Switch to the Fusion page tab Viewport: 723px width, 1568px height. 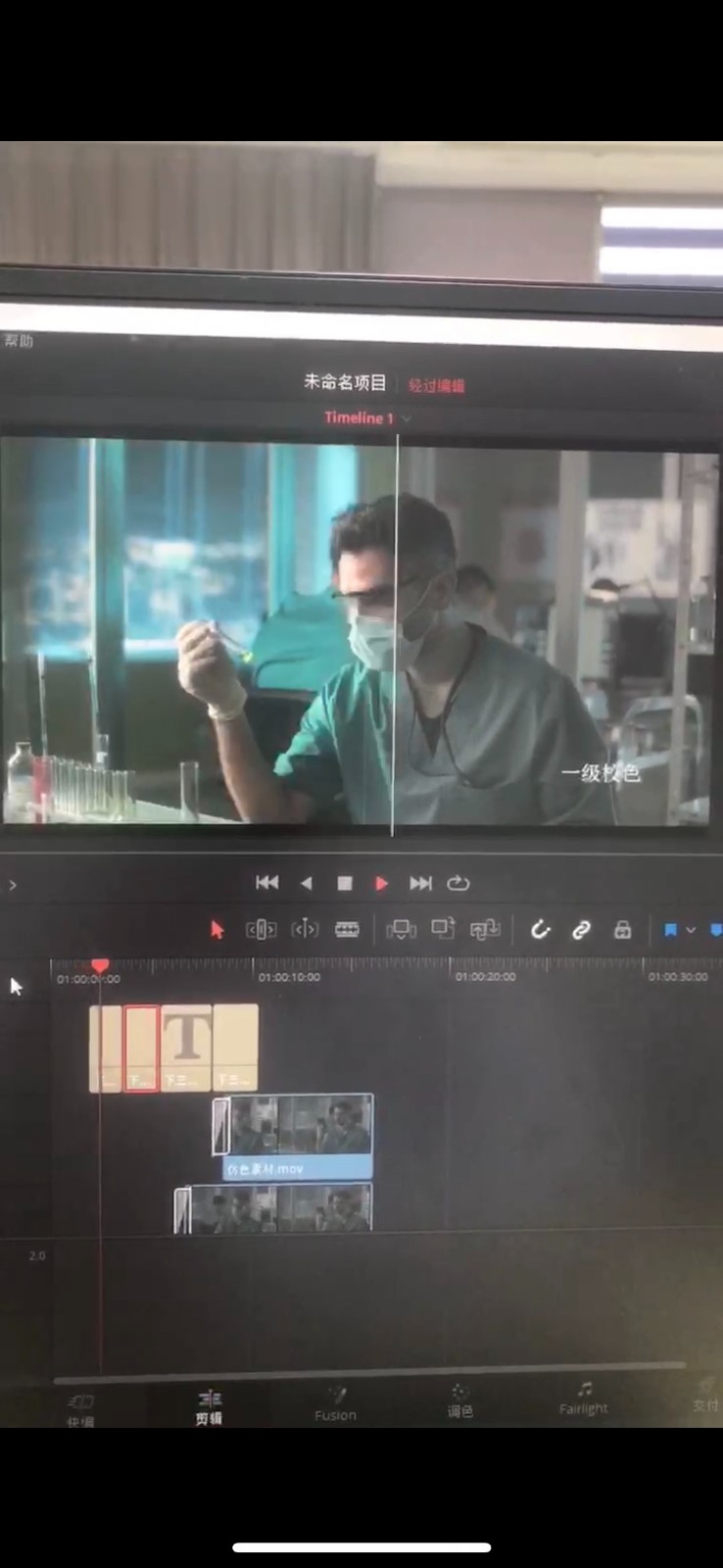pos(335,1403)
